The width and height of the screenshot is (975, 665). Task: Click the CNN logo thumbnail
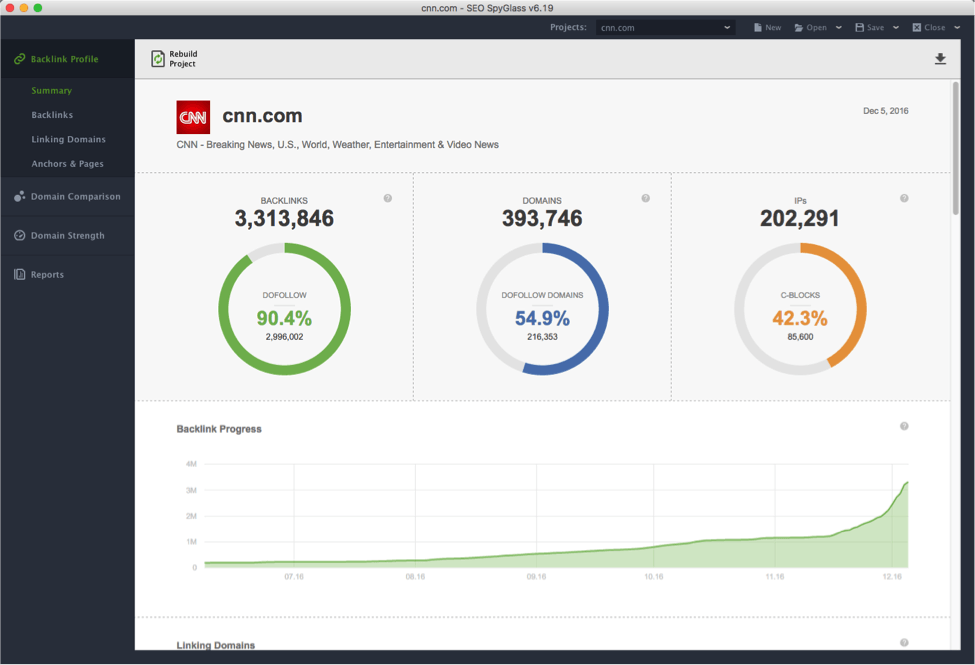pos(193,117)
